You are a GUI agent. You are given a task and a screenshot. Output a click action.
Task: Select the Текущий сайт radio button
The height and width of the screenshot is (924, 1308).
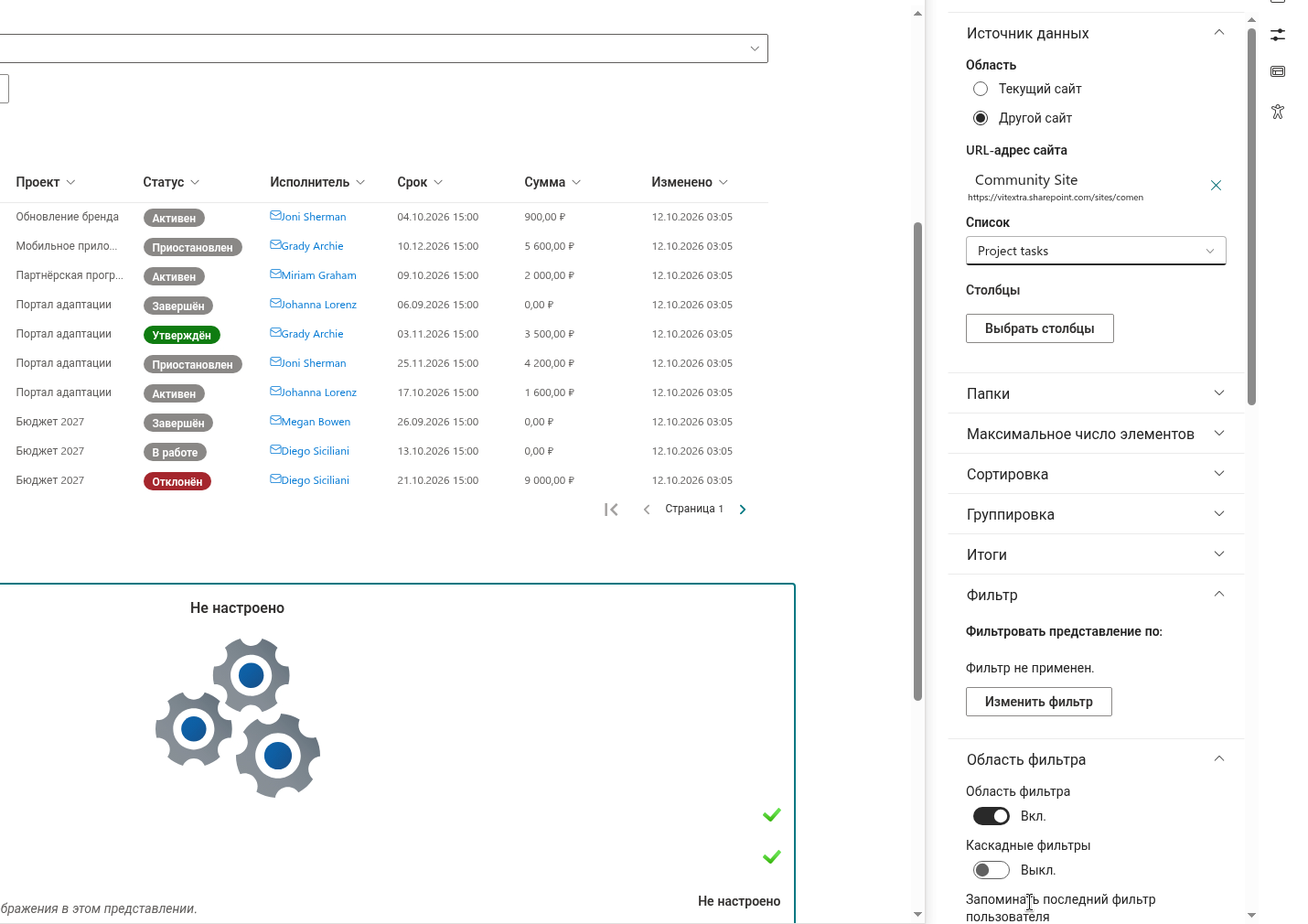981,89
